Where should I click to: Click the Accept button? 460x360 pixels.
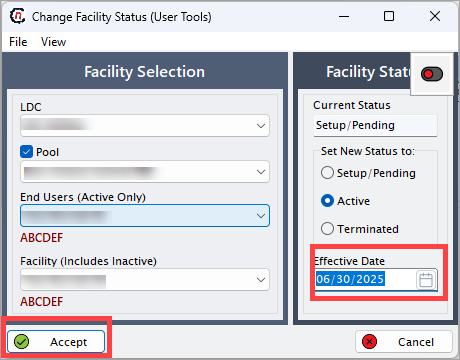tap(56, 342)
